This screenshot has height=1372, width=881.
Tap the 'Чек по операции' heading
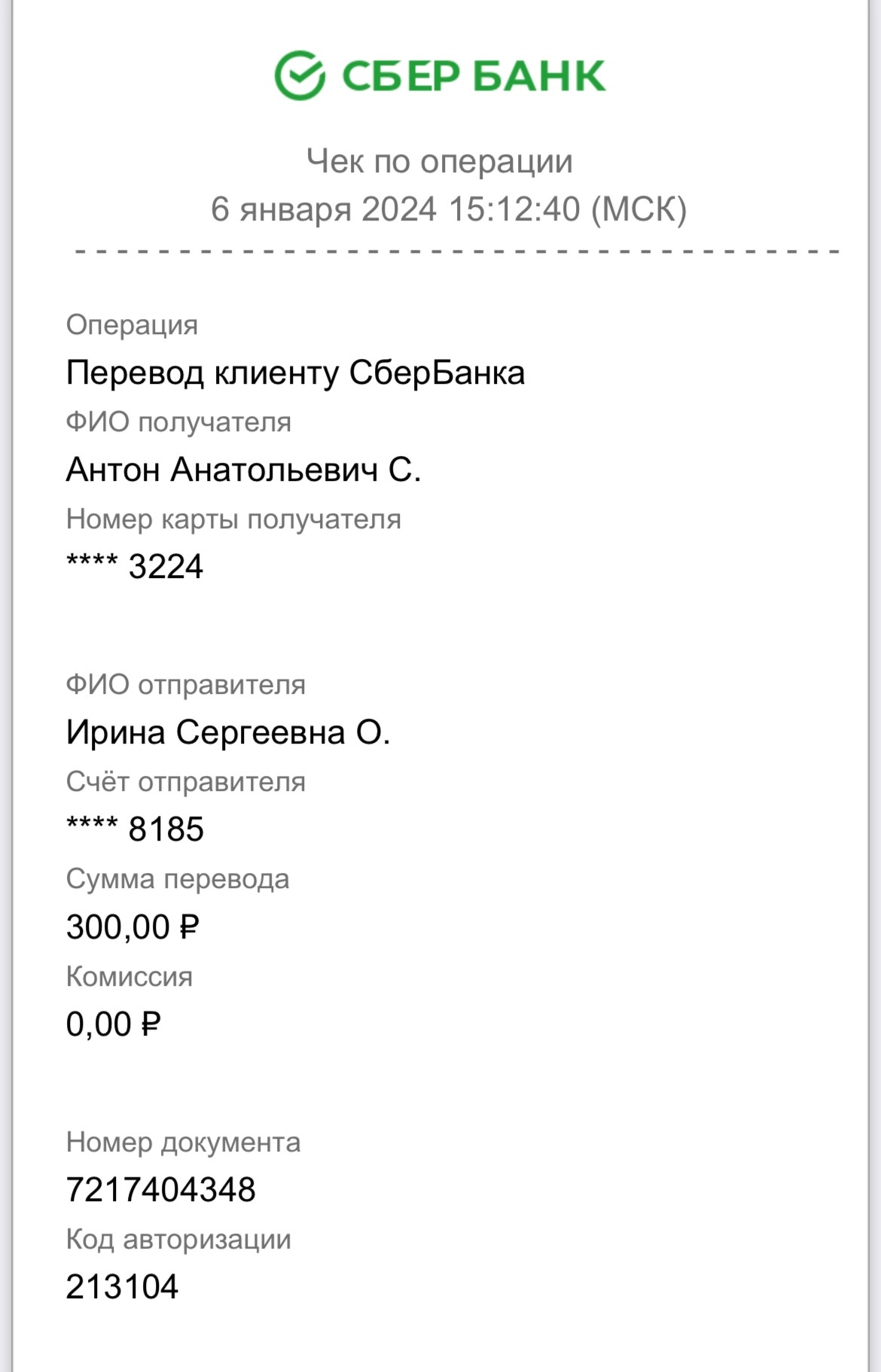[x=440, y=161]
